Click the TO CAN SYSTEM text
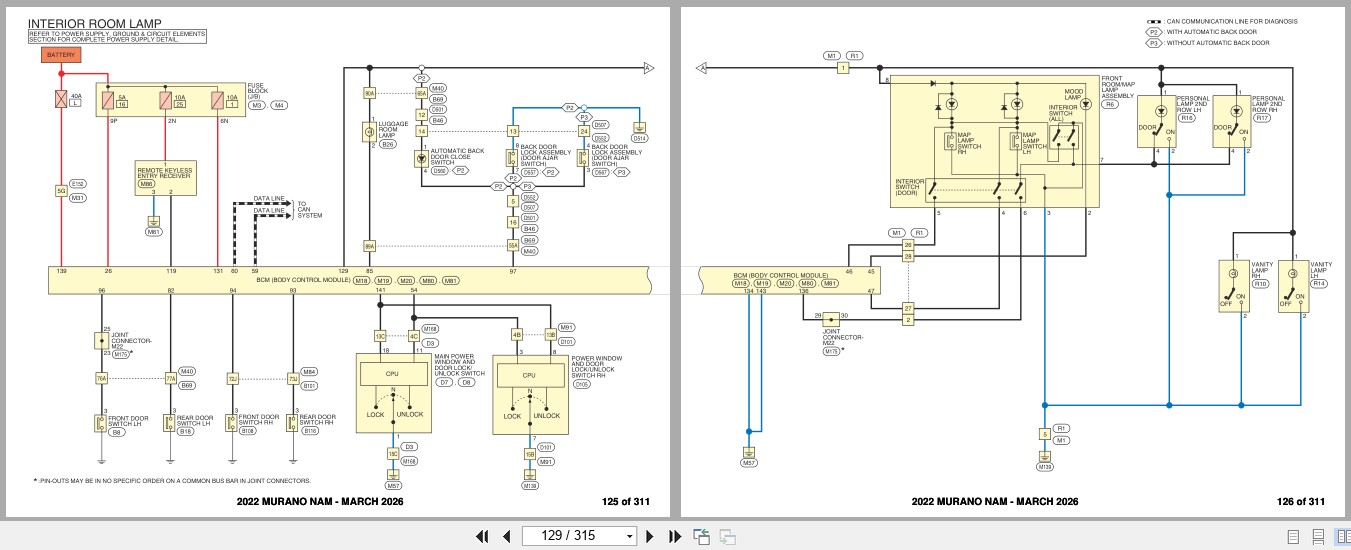 pyautogui.click(x=310, y=209)
